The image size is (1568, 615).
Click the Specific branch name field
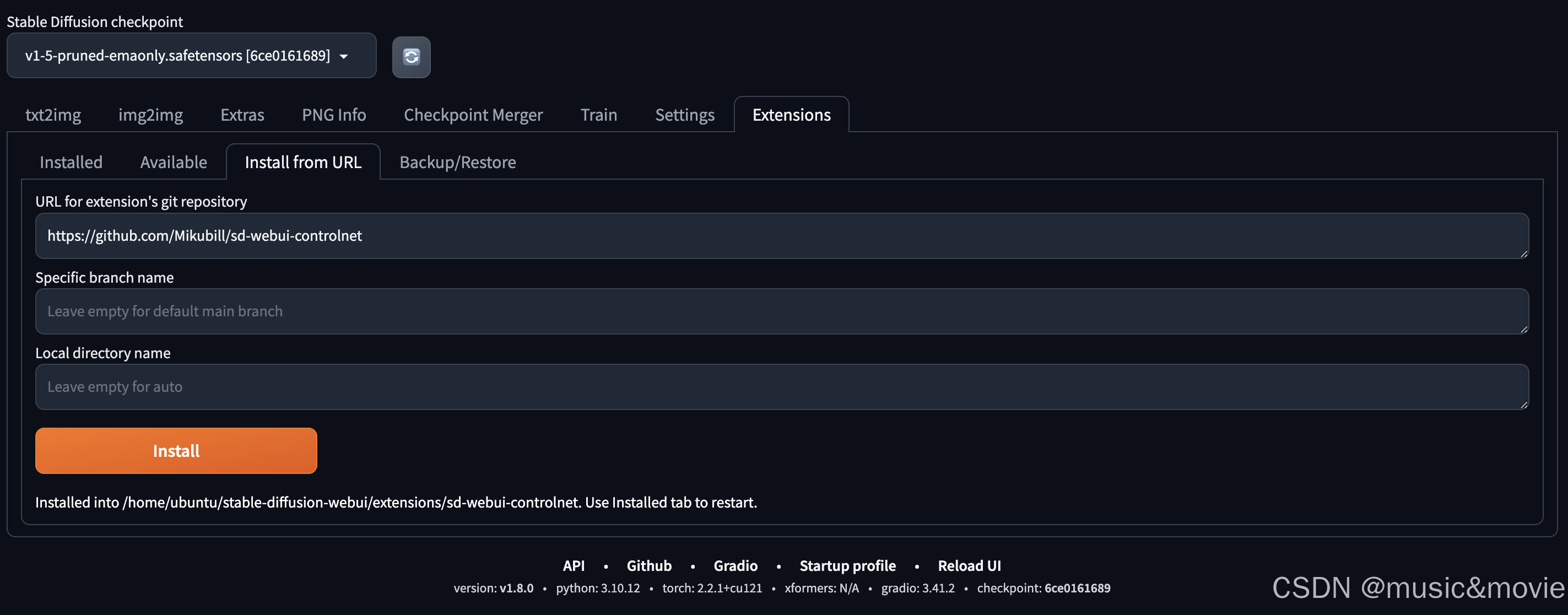point(782,312)
